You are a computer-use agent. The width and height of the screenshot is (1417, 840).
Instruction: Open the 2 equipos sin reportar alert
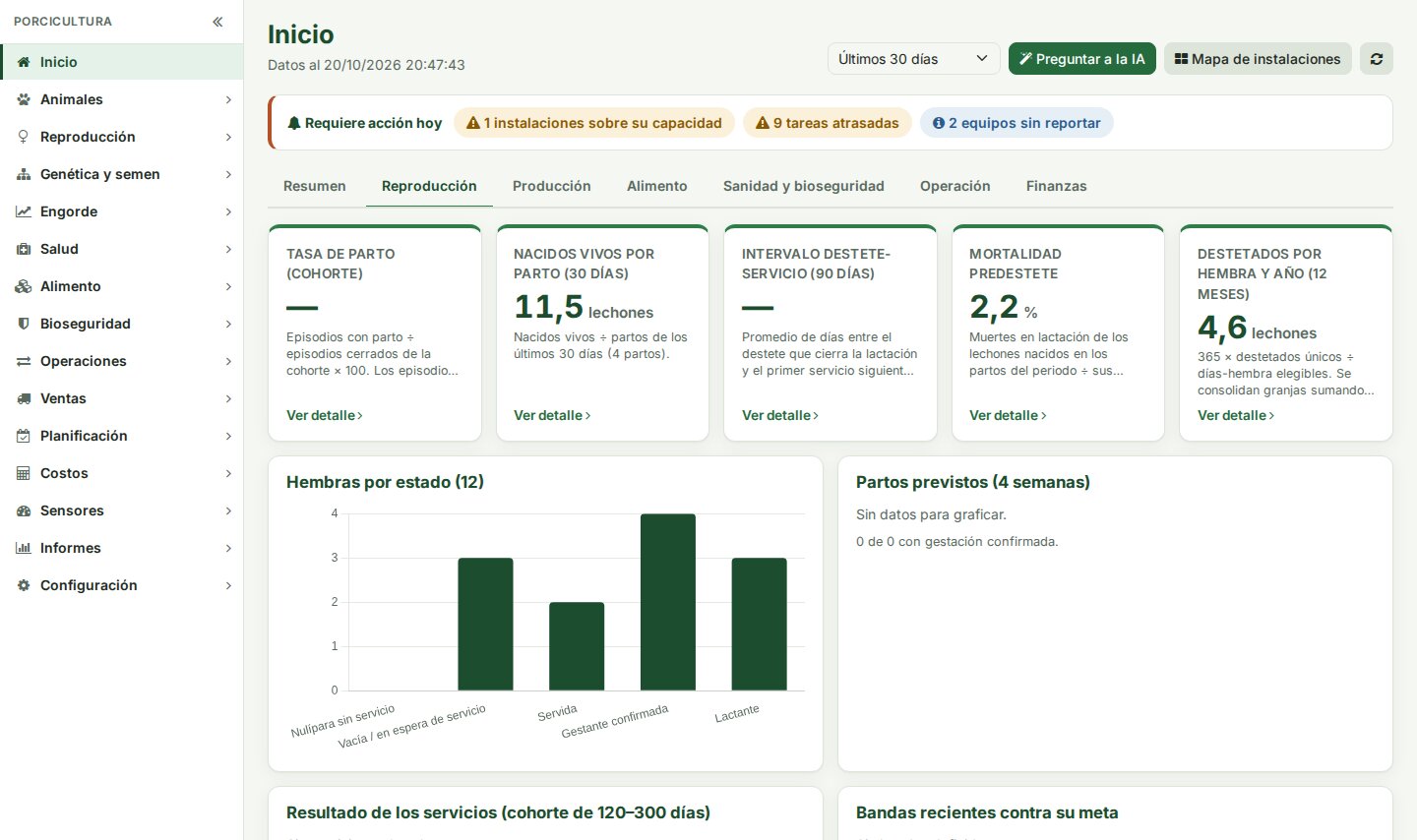point(1017,123)
